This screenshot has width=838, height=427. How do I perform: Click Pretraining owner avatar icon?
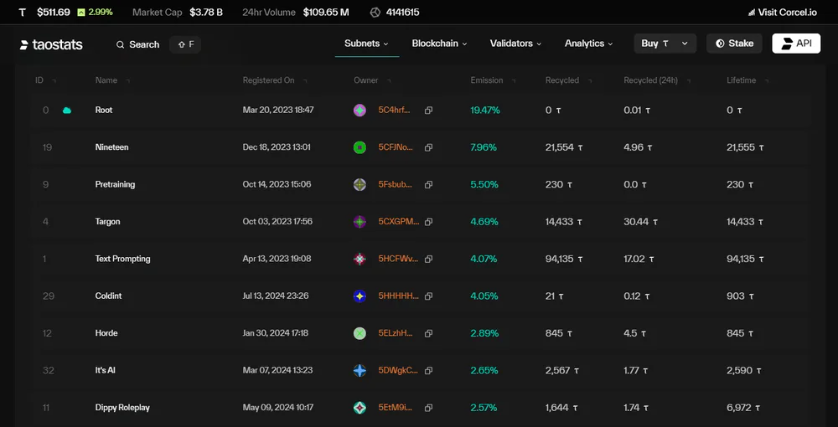[360, 185]
